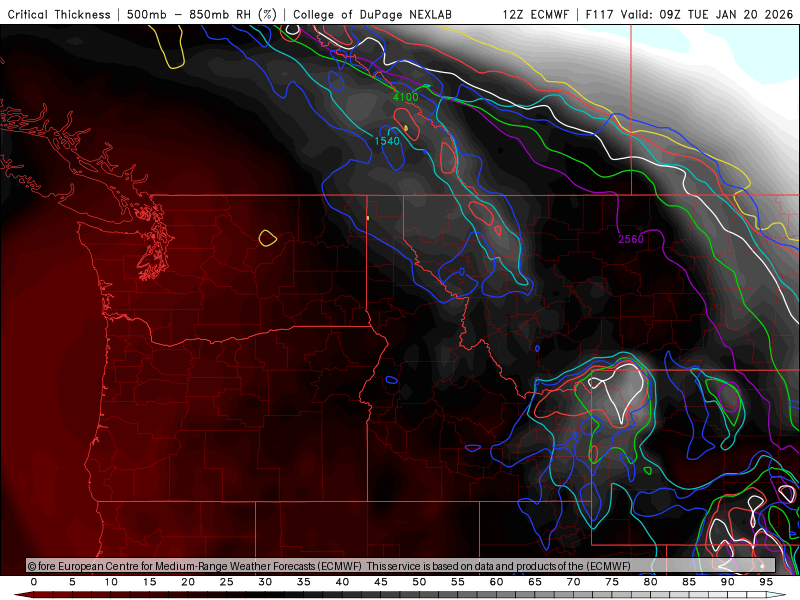The width and height of the screenshot is (800, 600).
Task: Click the ECMWF copyright notice text
Action: (329, 566)
